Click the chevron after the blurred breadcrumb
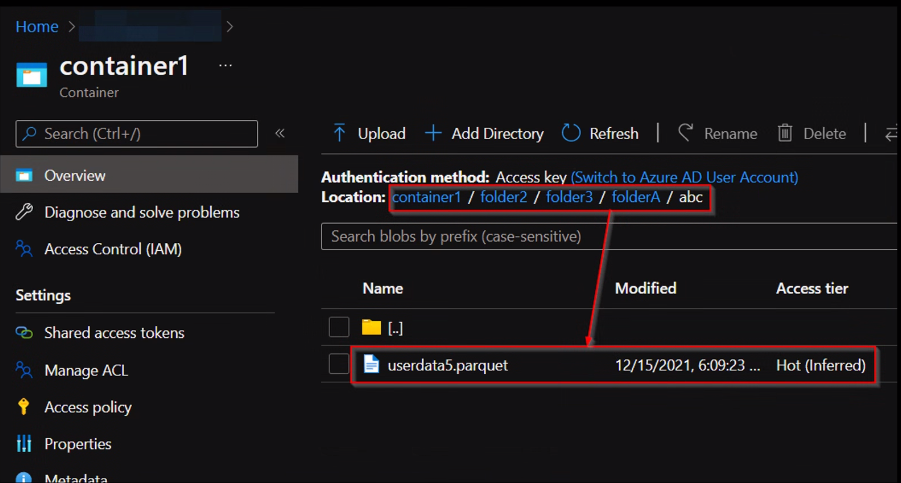This screenshot has width=901, height=483. (x=230, y=26)
